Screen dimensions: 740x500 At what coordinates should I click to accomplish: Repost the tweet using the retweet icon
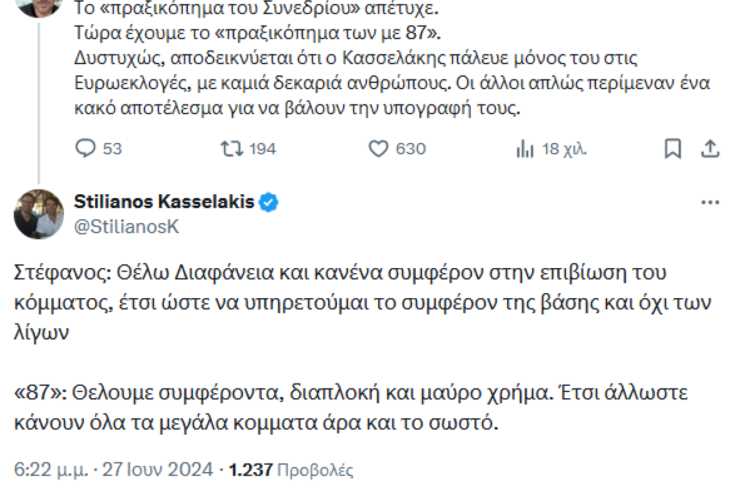pos(231,149)
